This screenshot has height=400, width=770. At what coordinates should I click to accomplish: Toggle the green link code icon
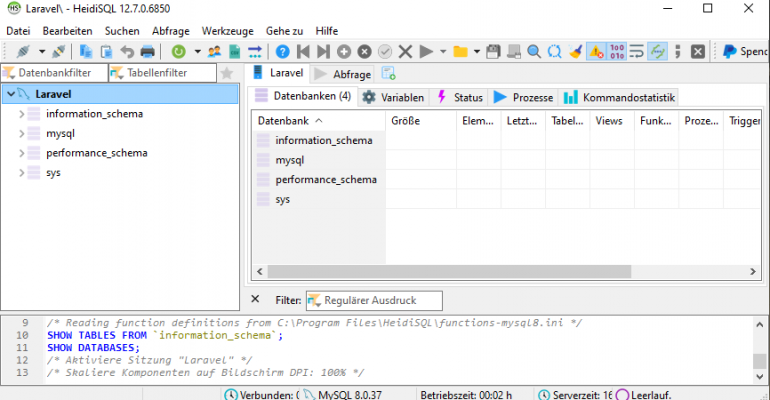pos(658,52)
